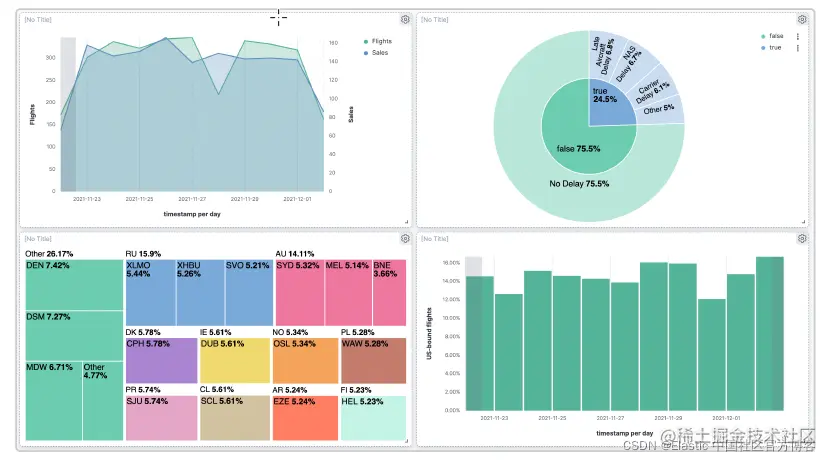Click the Sales legend color dot

366,53
